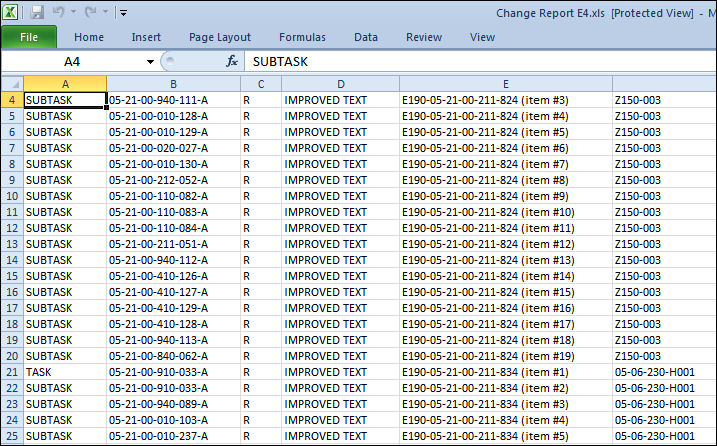Select column A header
Screen dimensions: 717x446
pos(65,84)
